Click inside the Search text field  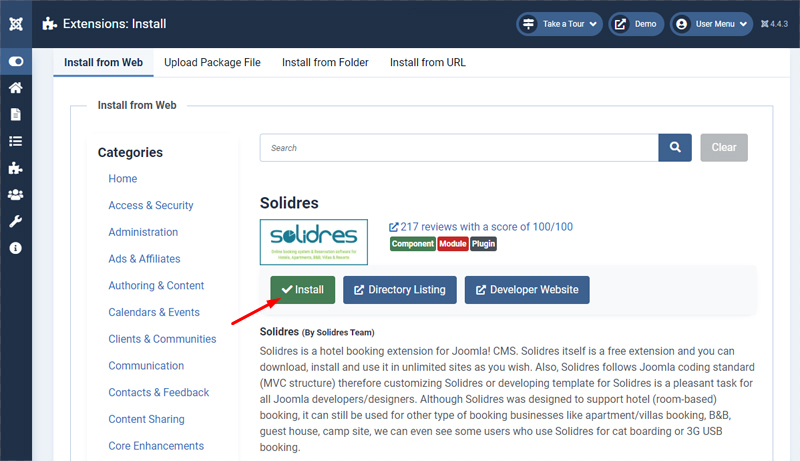[458, 148]
